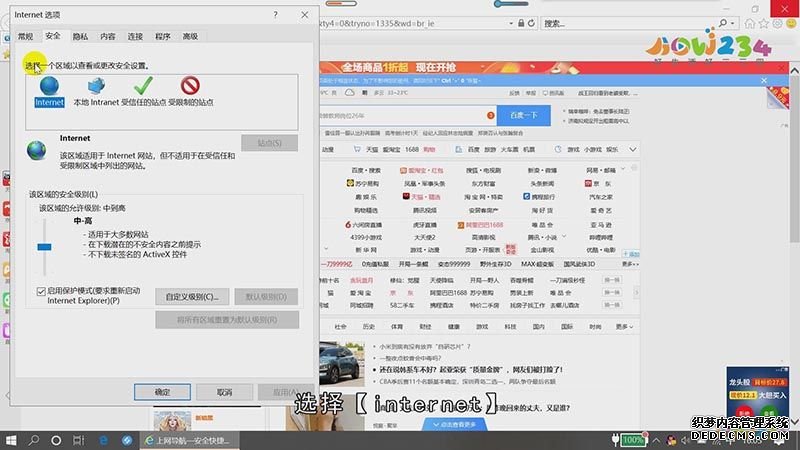Open taskbar search magnifier
This screenshot has height=450, width=800.
pyautogui.click(x=34, y=440)
